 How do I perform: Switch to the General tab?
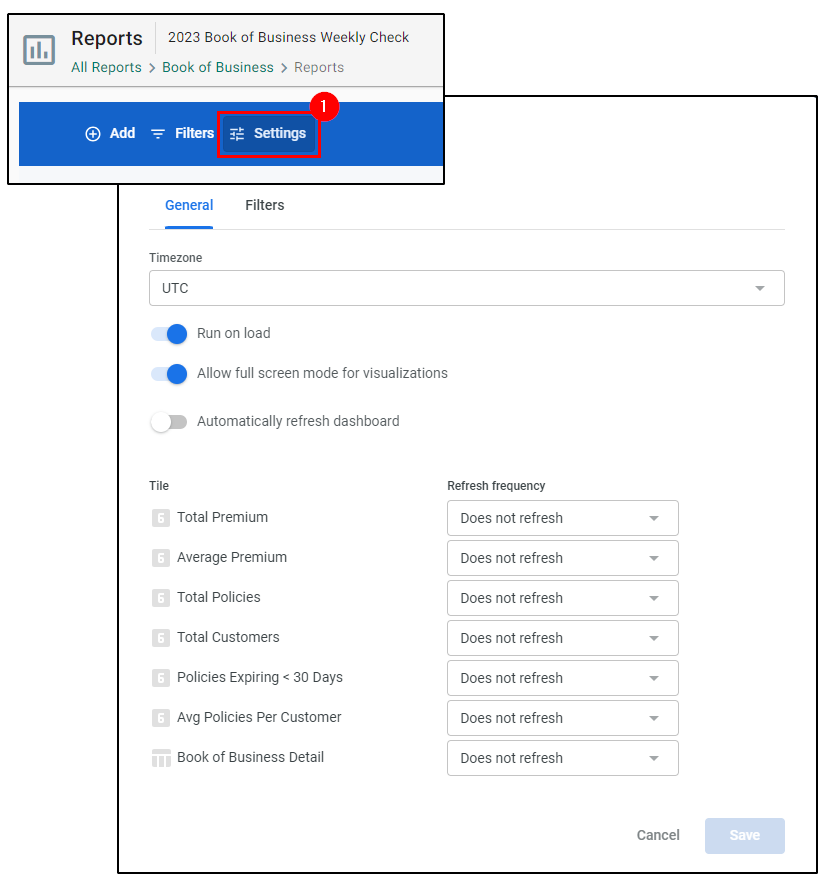(189, 205)
